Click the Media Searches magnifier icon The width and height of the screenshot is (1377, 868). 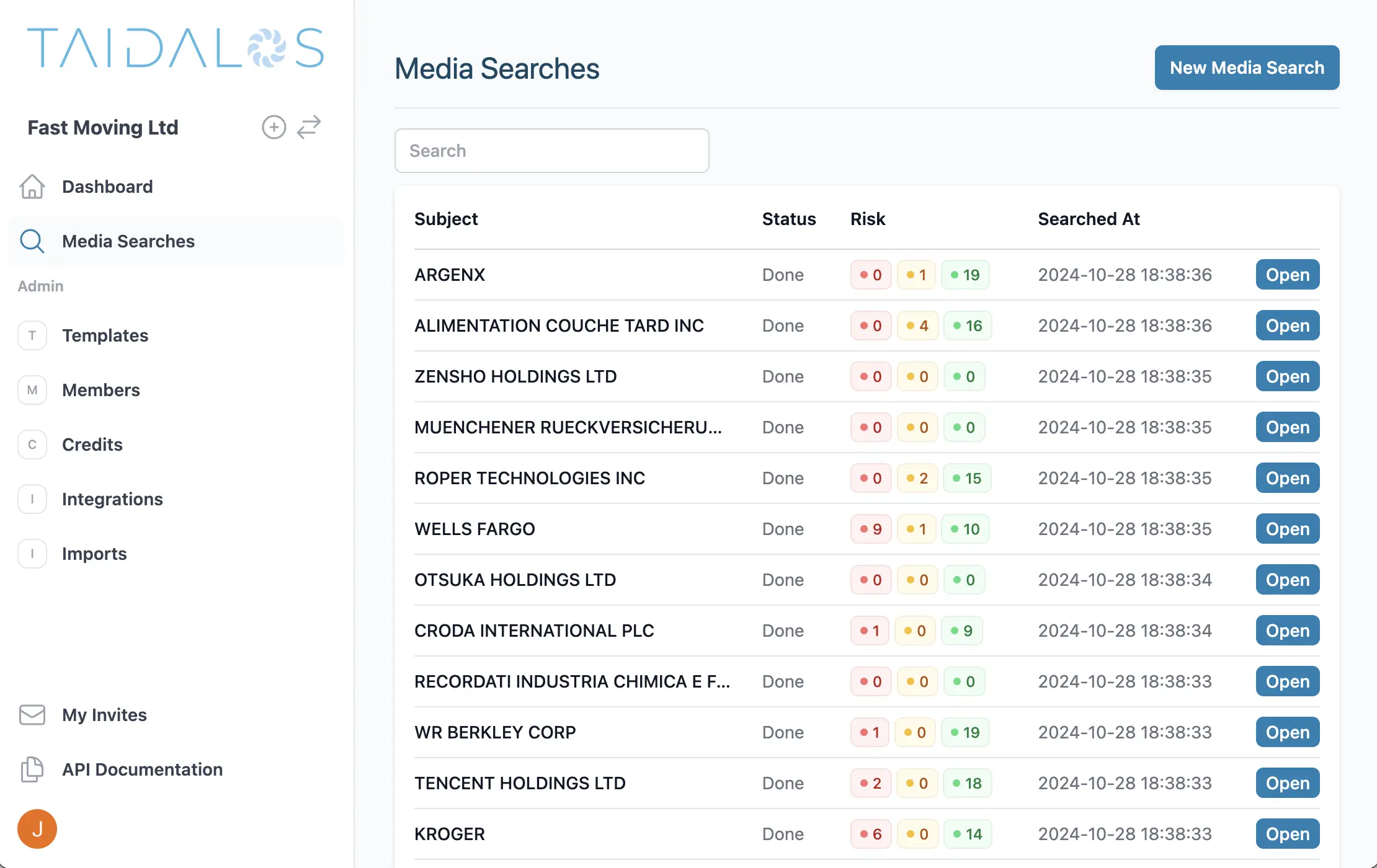31,241
